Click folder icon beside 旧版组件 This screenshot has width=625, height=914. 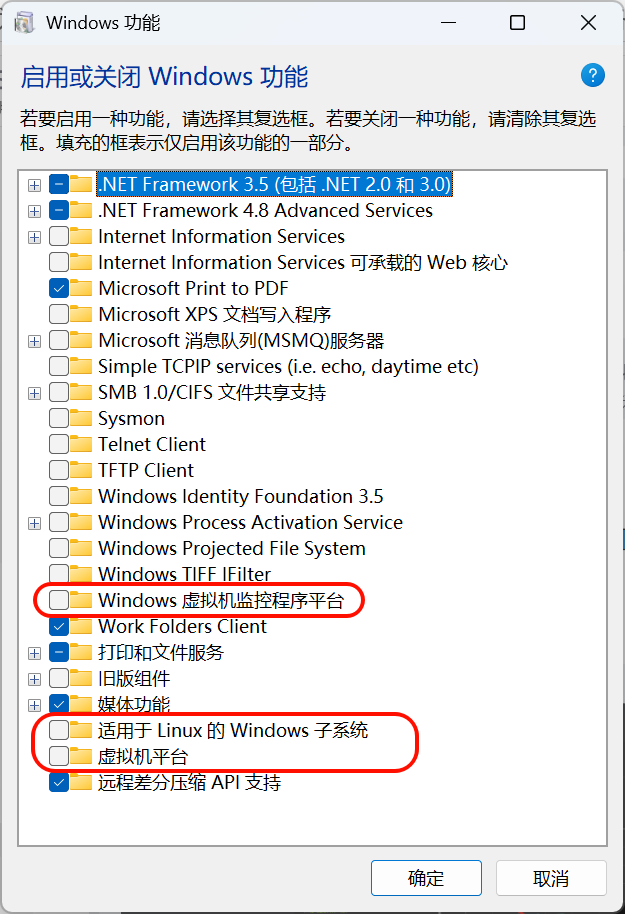81,678
